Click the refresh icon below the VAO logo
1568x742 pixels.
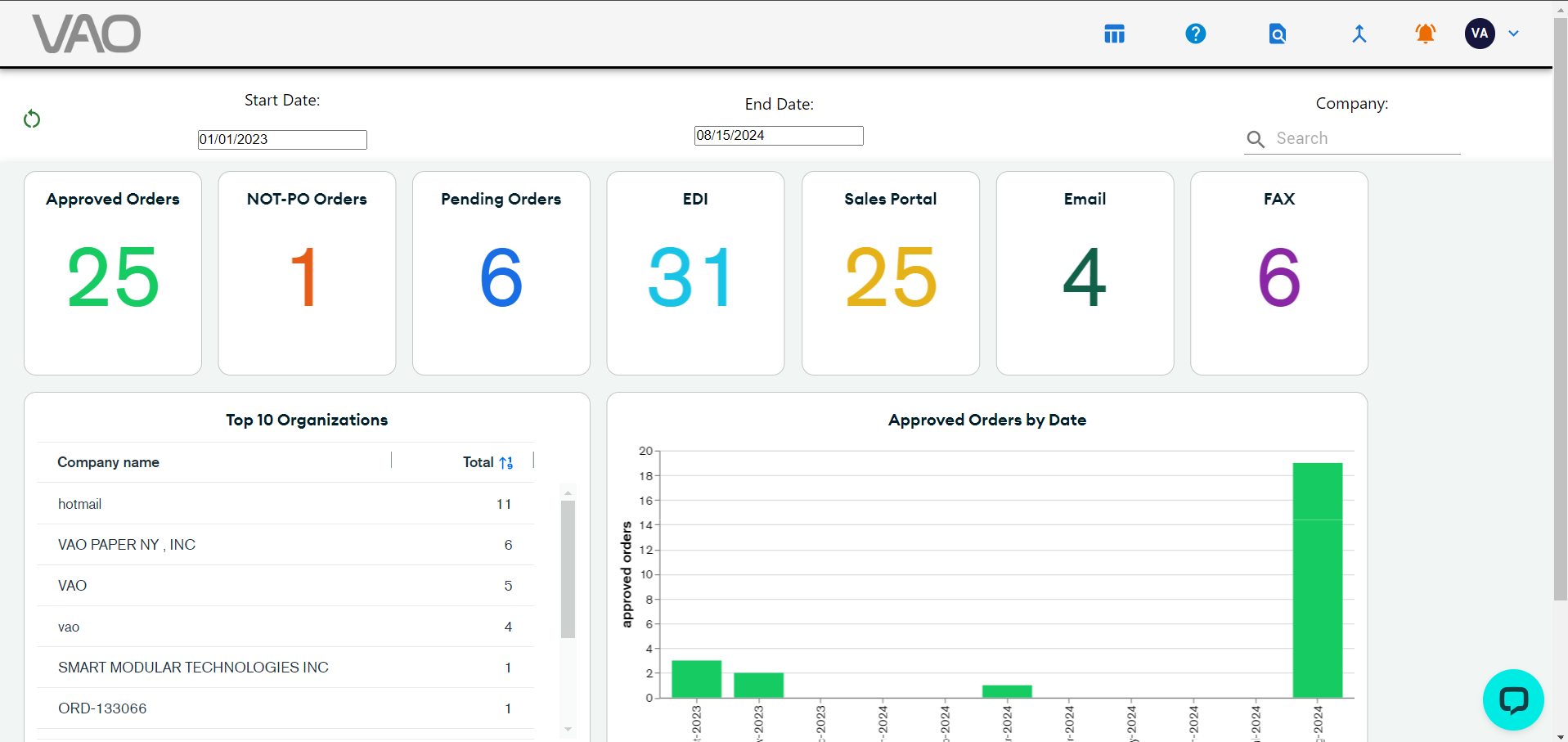coord(32,119)
